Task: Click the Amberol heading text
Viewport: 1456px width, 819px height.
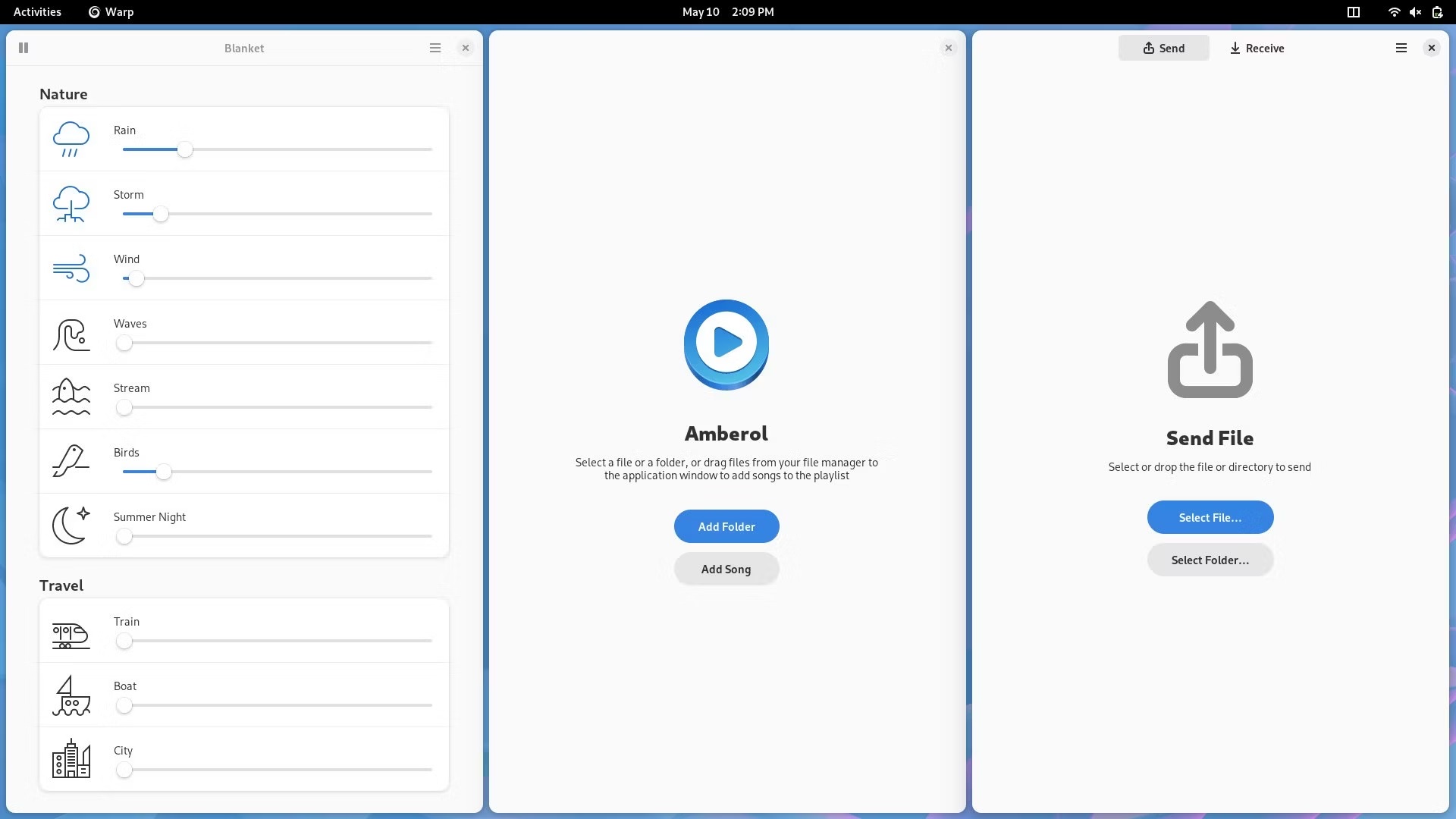Action: click(726, 434)
